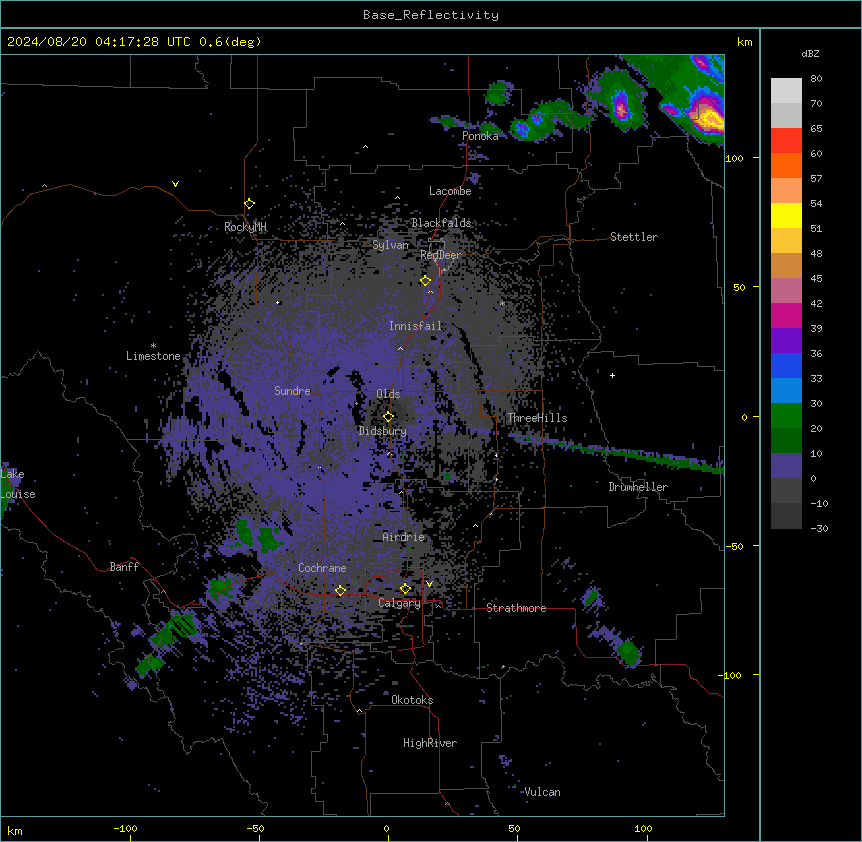The height and width of the screenshot is (842, 862).
Task: Click the intense yellow storm core in northeast corner
Action: coord(710,119)
